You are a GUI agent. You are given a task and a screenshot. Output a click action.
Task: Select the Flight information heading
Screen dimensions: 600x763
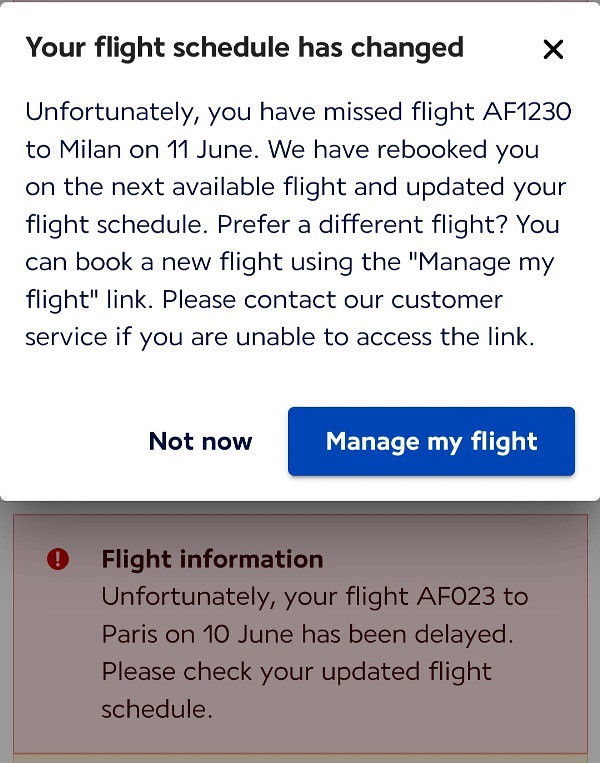point(212,559)
